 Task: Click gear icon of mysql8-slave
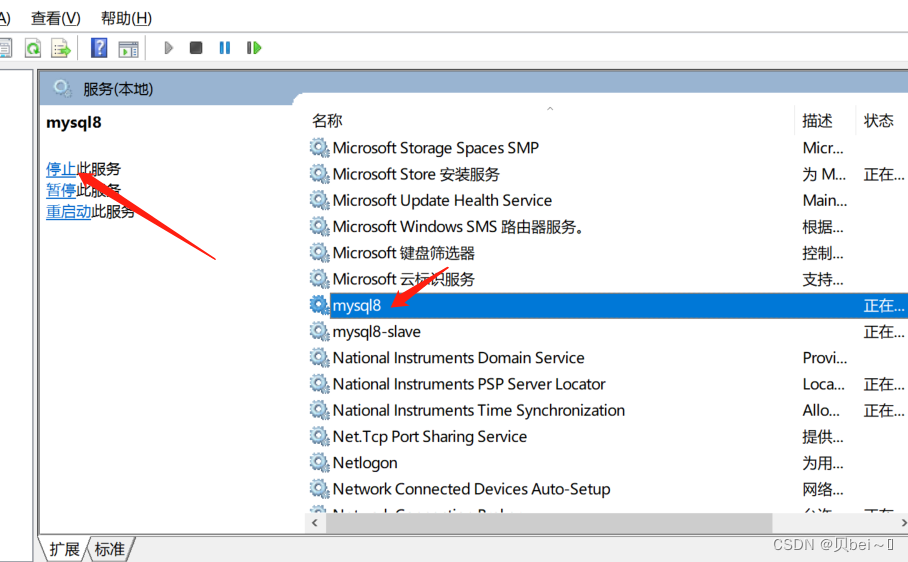point(319,331)
